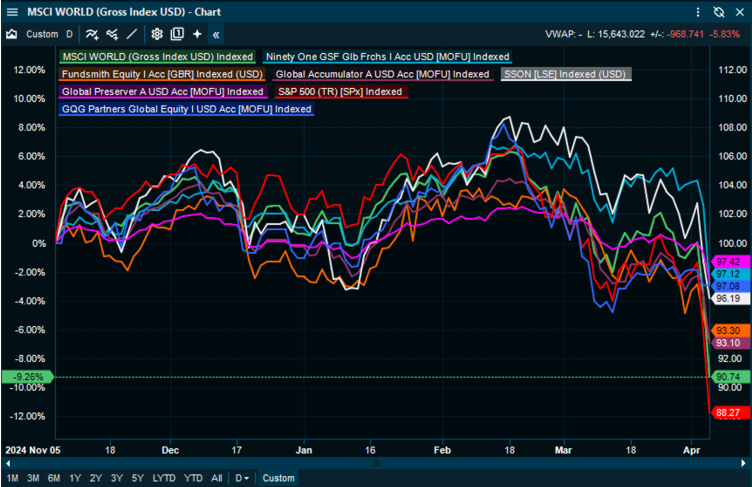752x487 pixels.
Task: Select the crosshair plus tool
Action: pyautogui.click(x=197, y=34)
